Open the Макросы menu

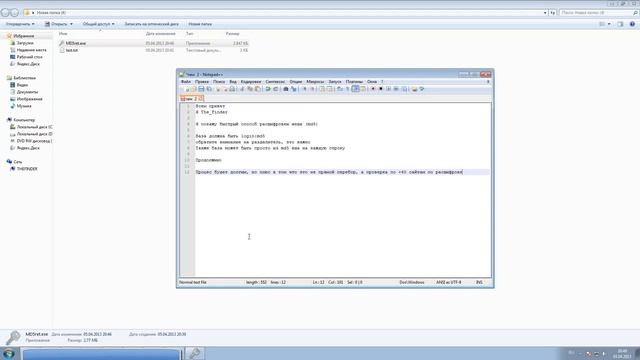pyautogui.click(x=315, y=82)
